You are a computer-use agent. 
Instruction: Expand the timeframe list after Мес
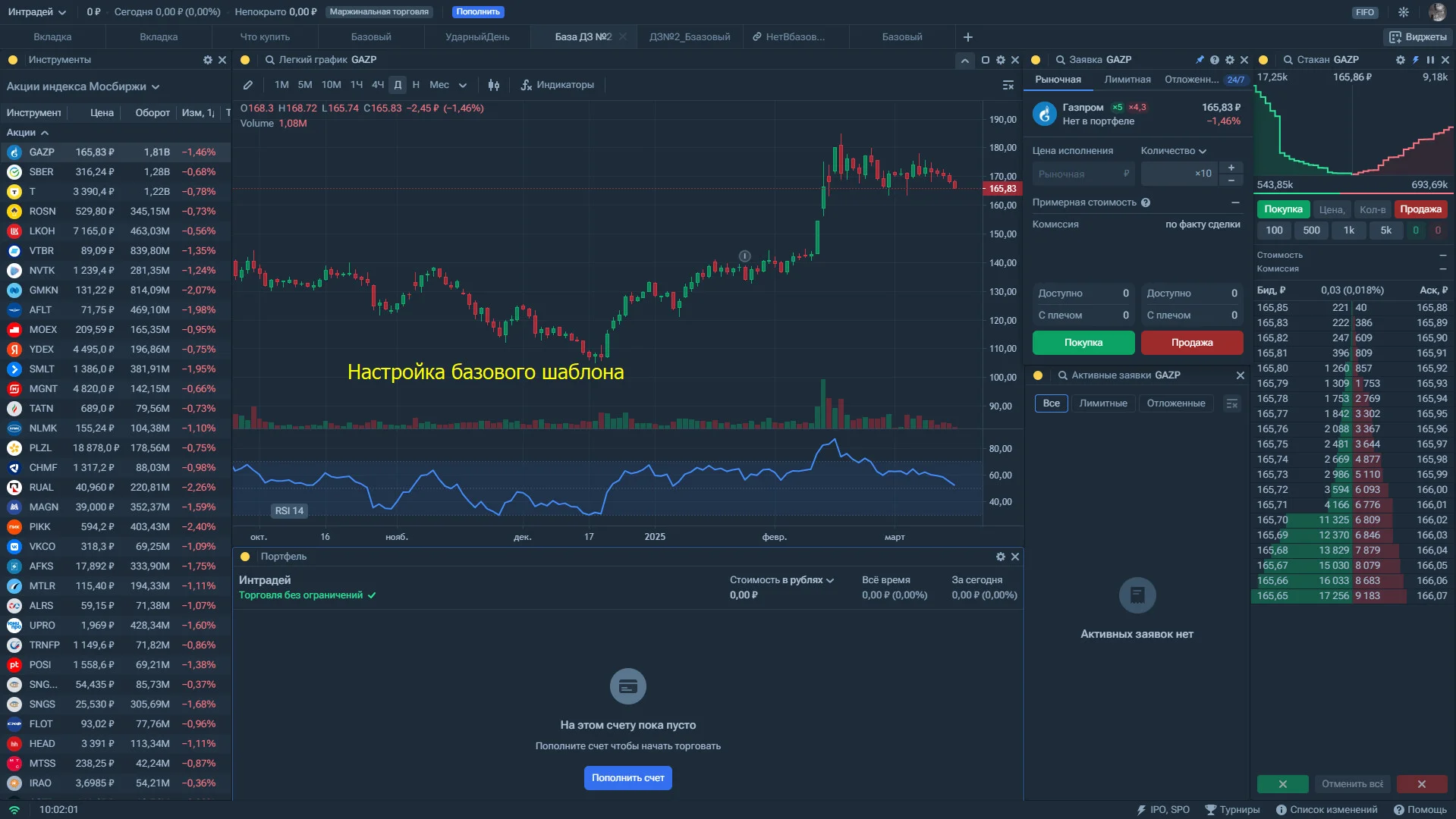[x=463, y=85]
